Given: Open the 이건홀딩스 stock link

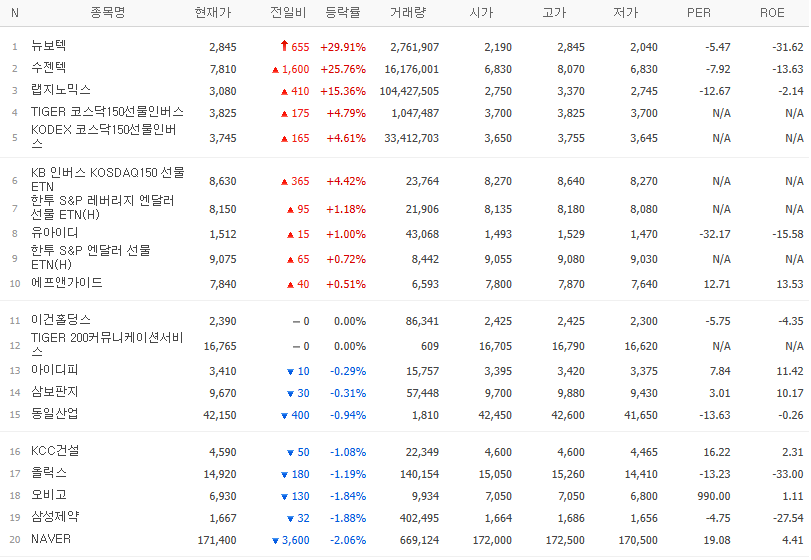Looking at the screenshot, I should (x=61, y=320).
